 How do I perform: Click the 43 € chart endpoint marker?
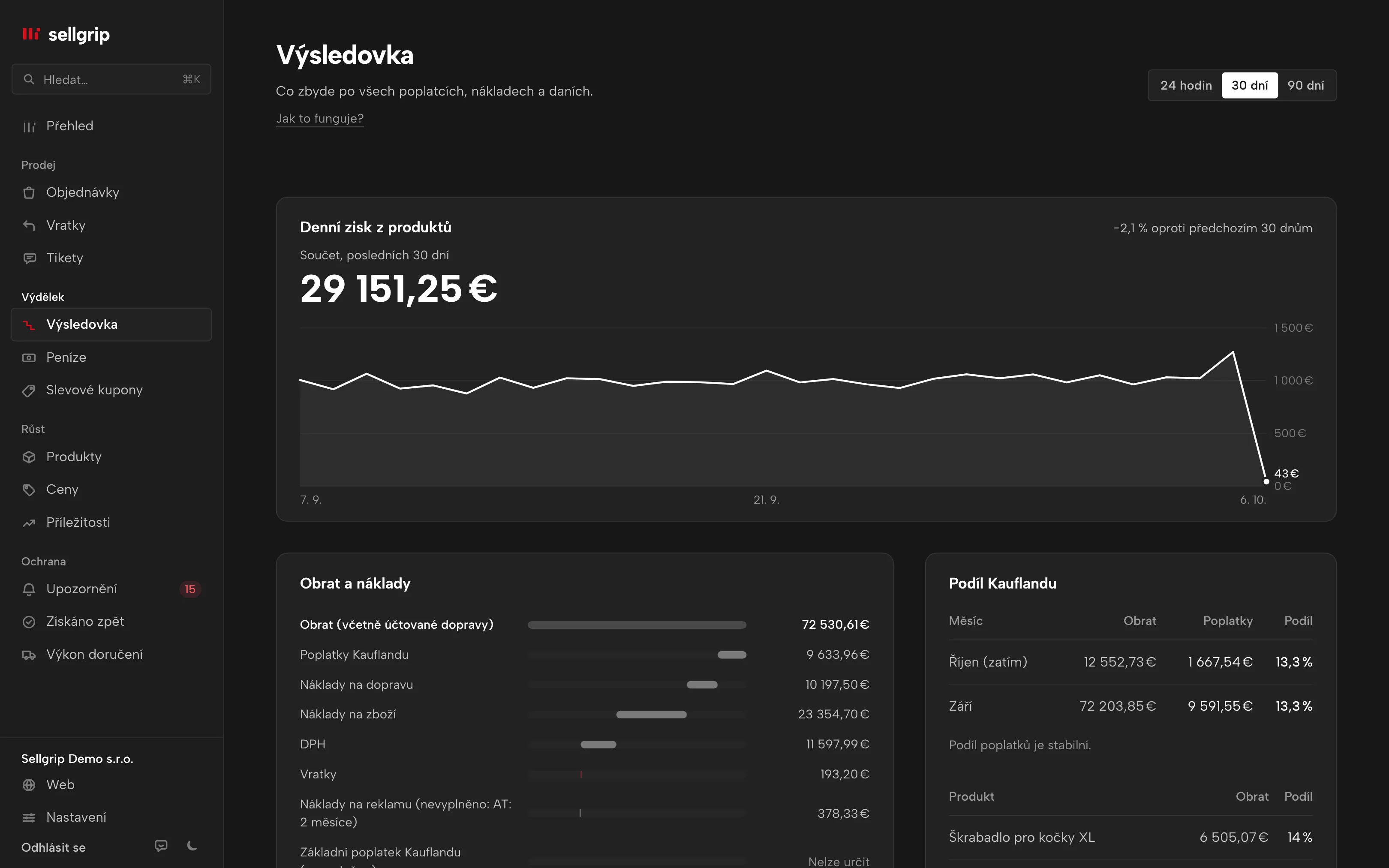tap(1266, 482)
